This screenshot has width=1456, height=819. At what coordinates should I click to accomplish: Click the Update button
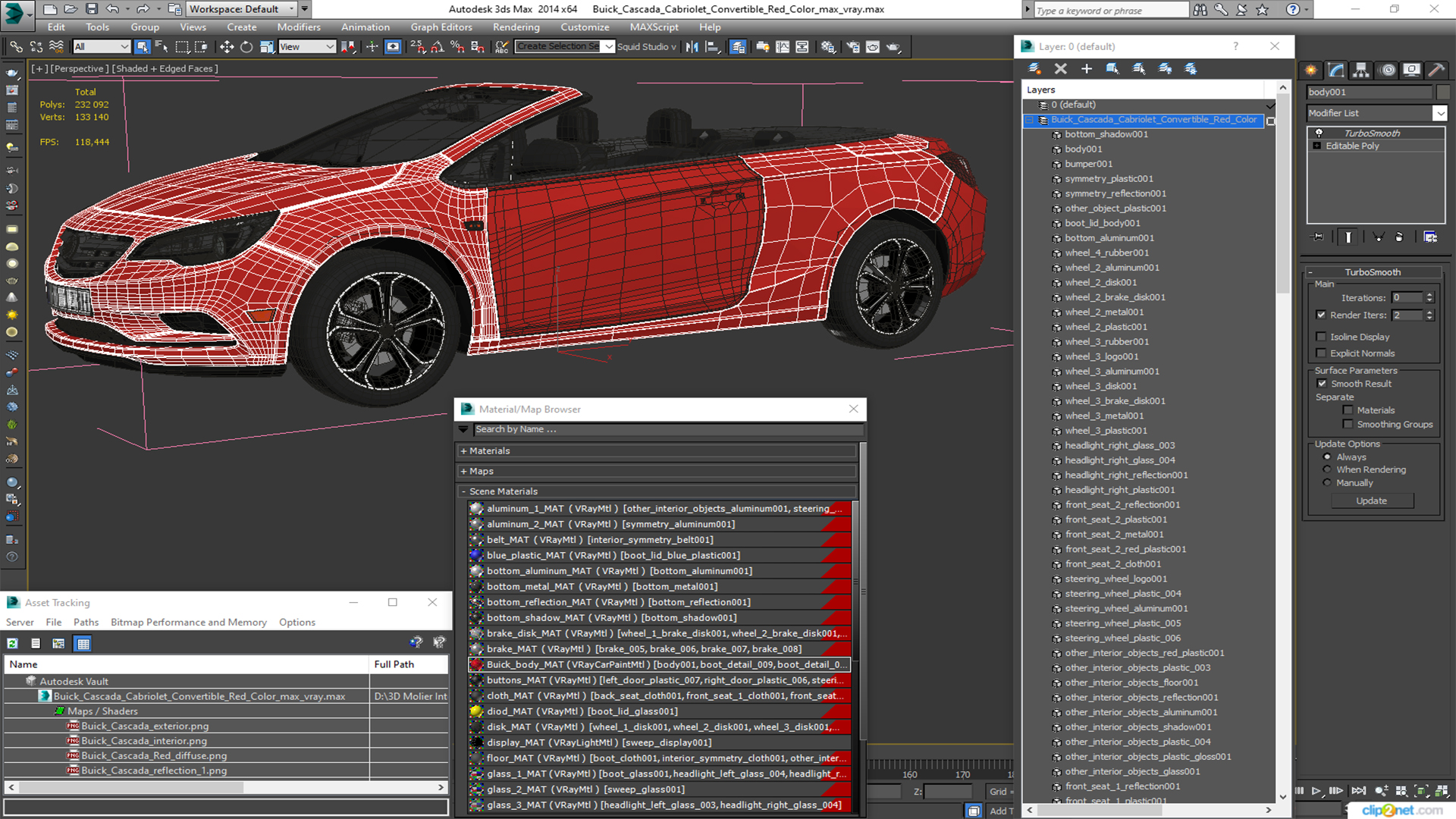[x=1371, y=501]
